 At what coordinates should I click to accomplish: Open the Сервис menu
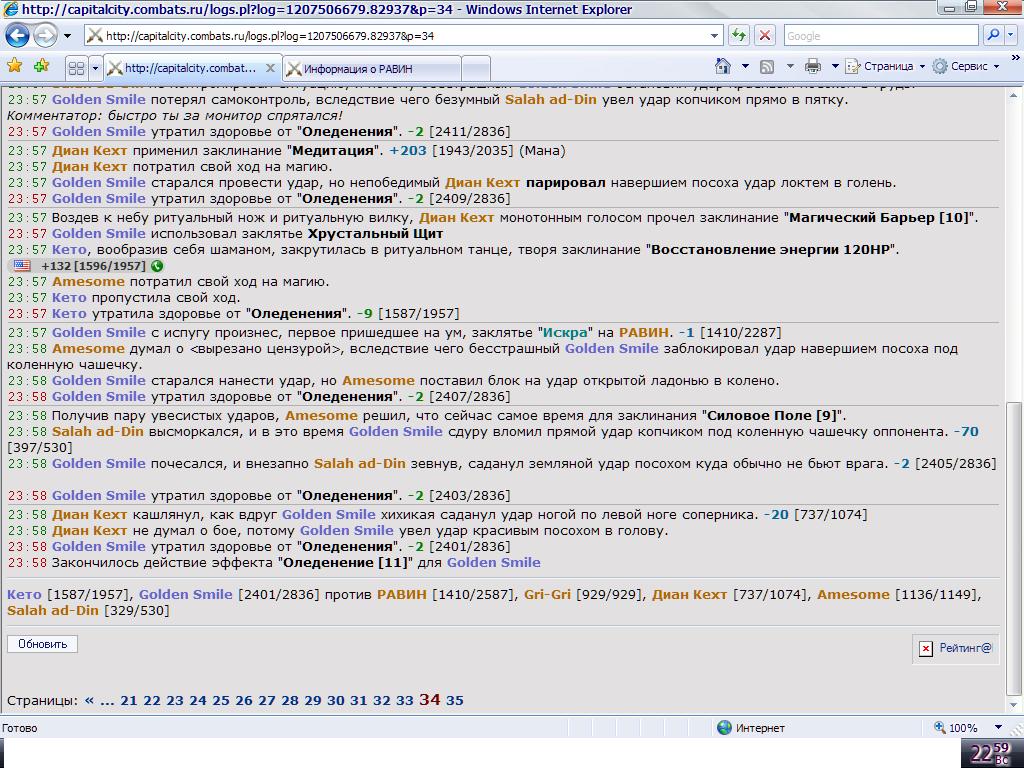point(966,67)
